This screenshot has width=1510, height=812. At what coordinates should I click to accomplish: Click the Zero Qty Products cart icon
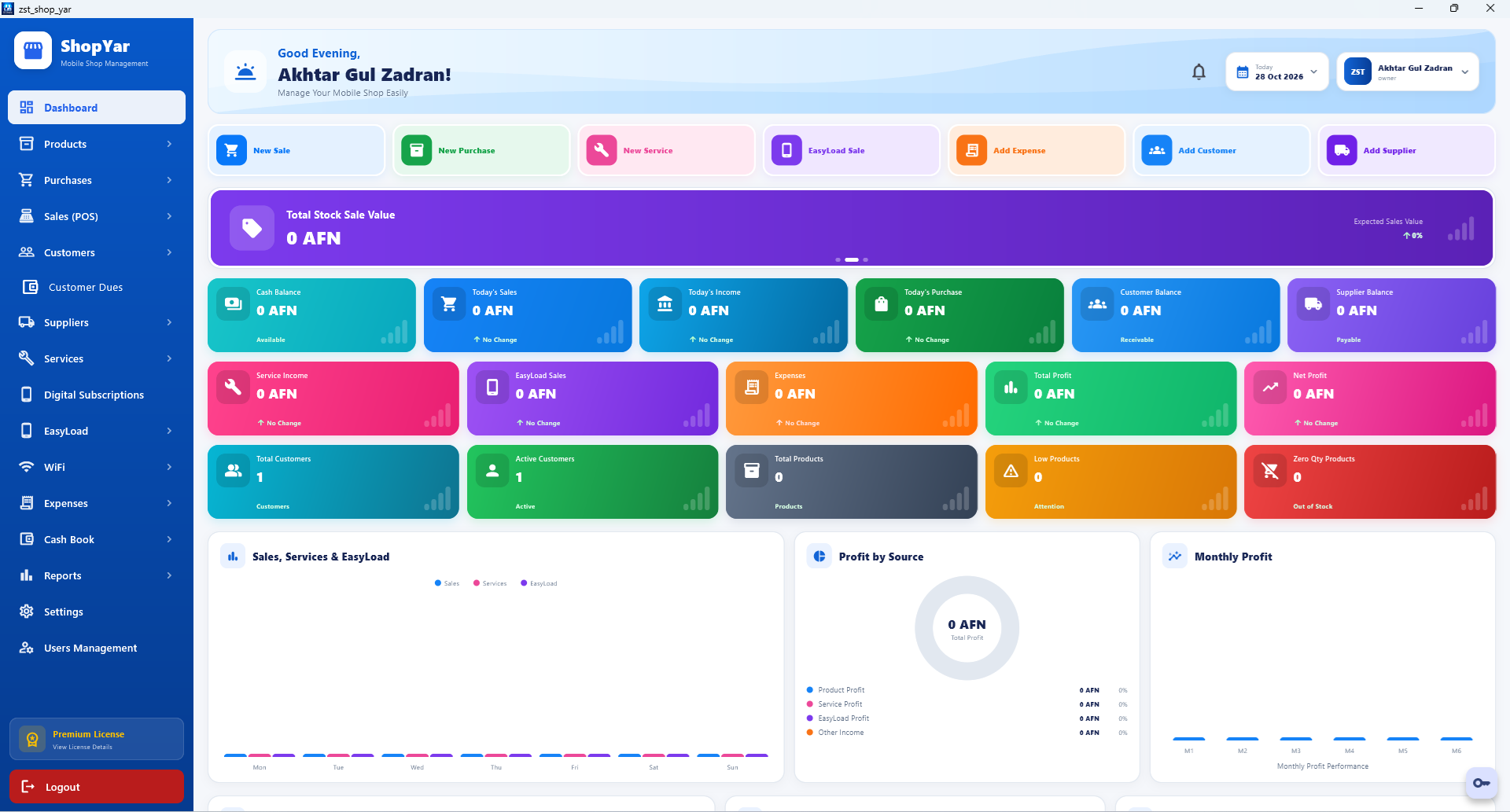(x=1270, y=471)
